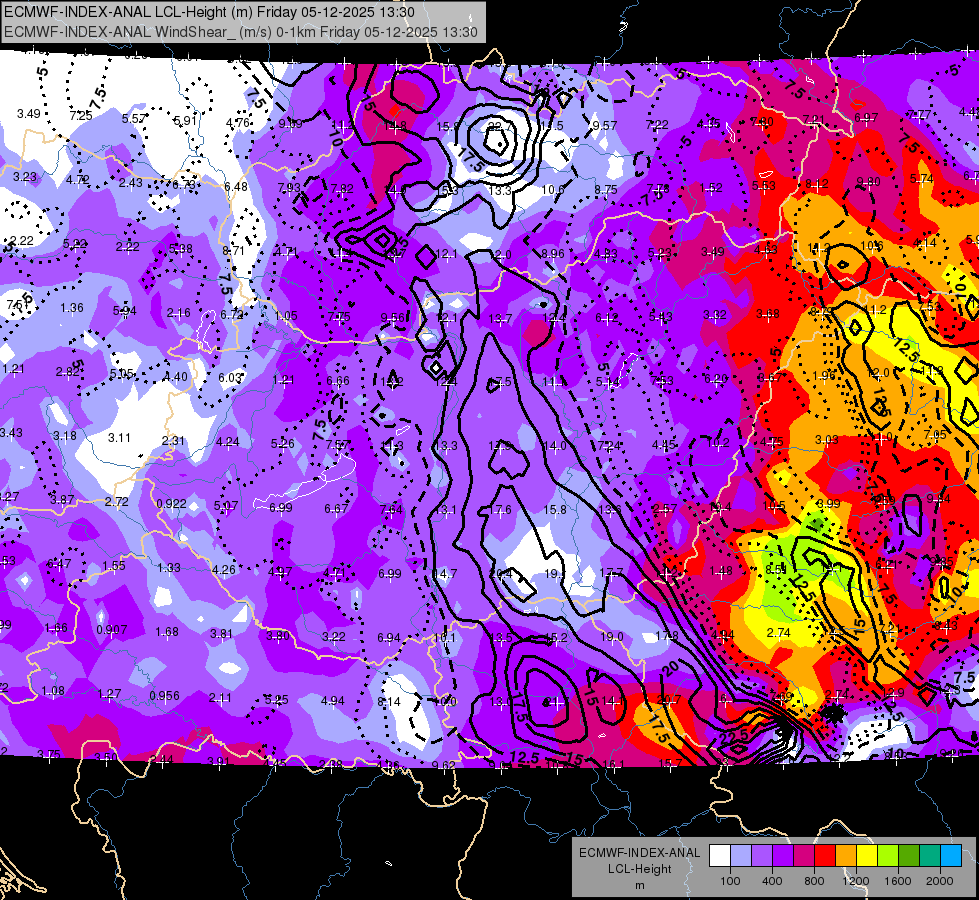Click the 6.48 wind shear value
The image size is (979, 900).
236,187
